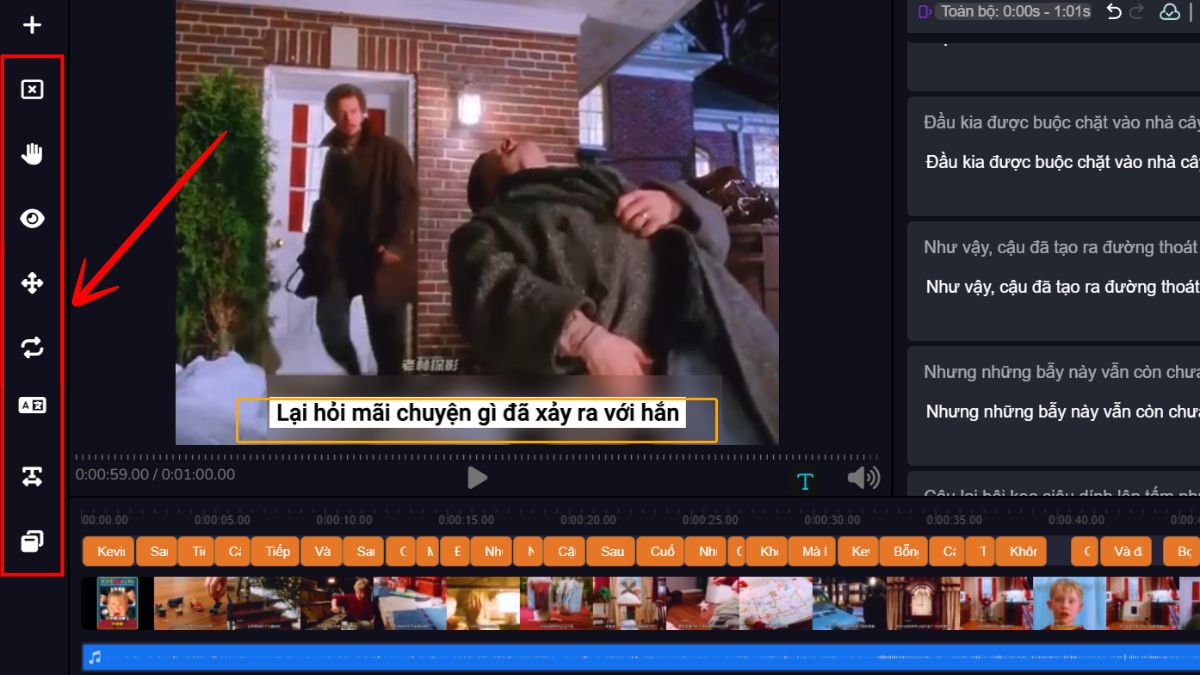Click the video progress bar under the preview
This screenshot has height=675, width=1200.
[x=477, y=457]
